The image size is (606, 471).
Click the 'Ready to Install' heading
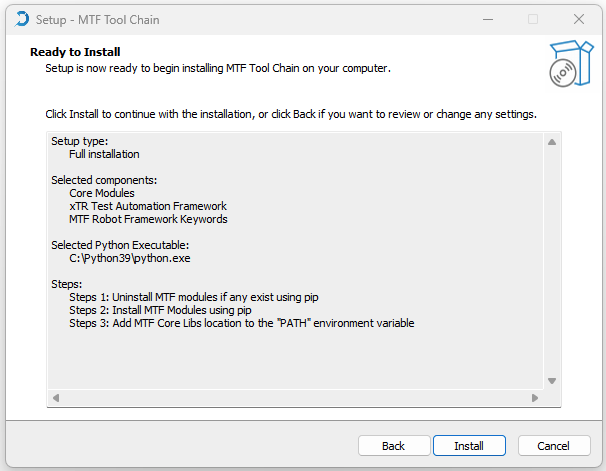[x=75, y=52]
